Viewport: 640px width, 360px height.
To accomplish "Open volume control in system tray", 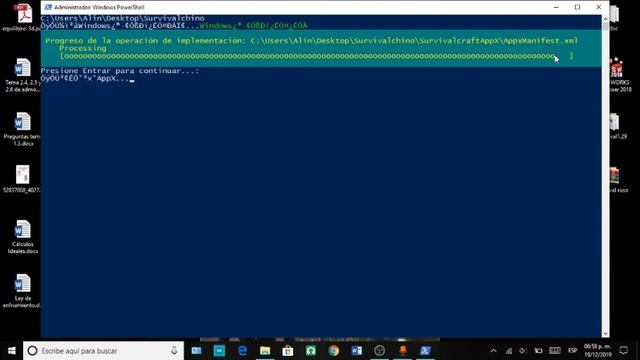I will click(x=523, y=351).
